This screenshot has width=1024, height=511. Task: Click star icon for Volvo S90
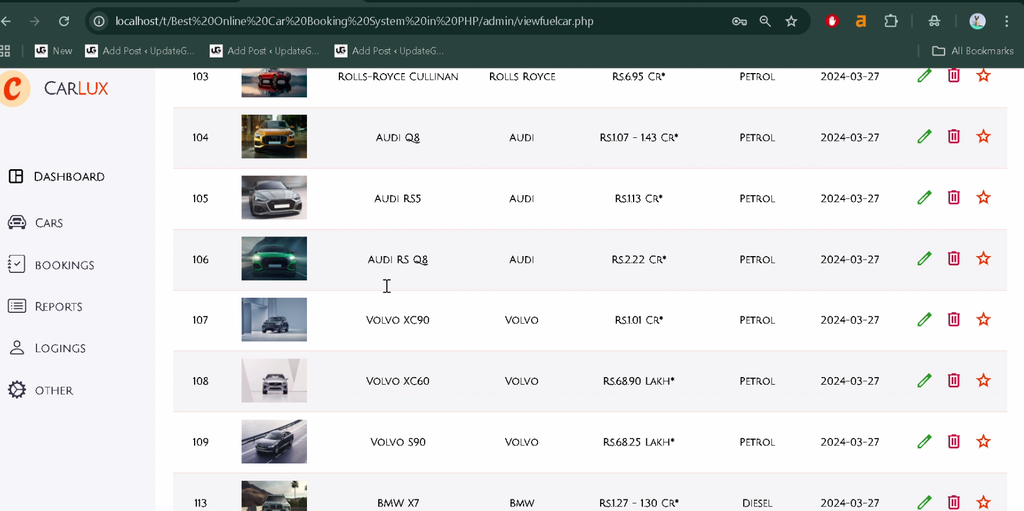(983, 441)
